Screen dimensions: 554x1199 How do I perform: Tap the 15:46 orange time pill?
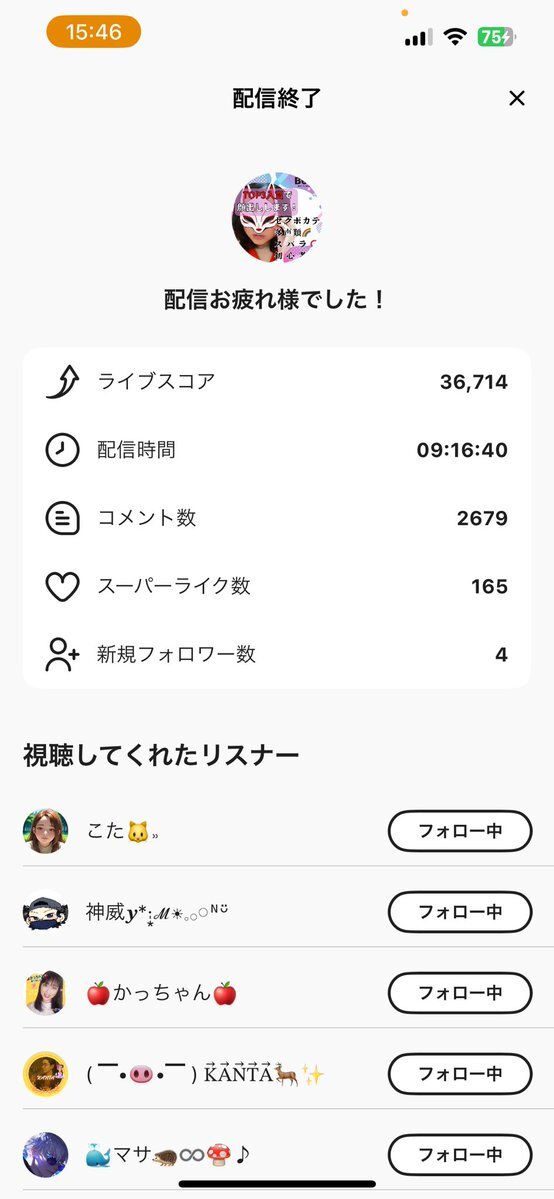[x=94, y=32]
